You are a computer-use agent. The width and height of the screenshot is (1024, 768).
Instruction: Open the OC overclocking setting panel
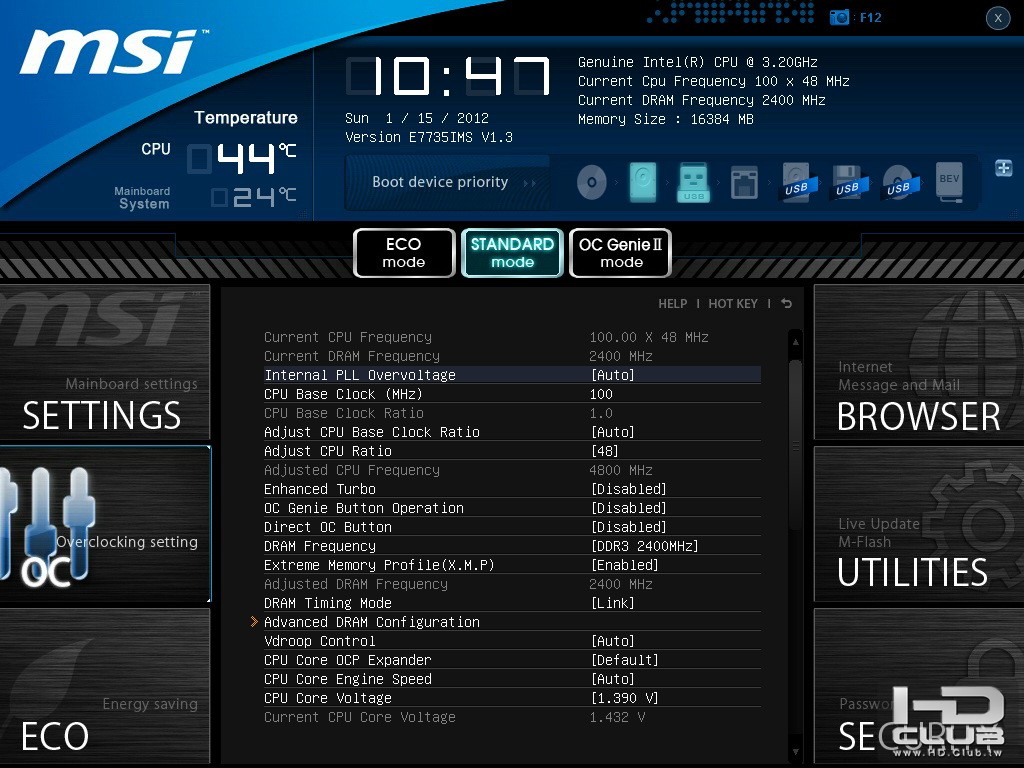click(105, 524)
